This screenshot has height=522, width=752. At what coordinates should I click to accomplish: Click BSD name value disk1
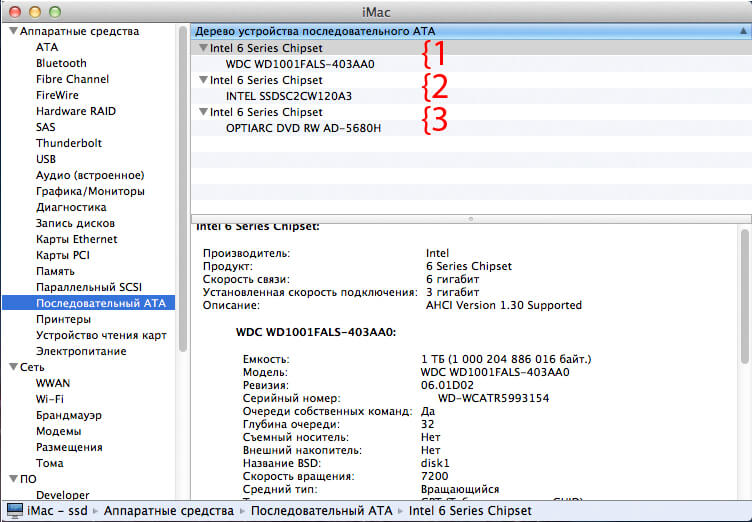[x=435, y=463]
